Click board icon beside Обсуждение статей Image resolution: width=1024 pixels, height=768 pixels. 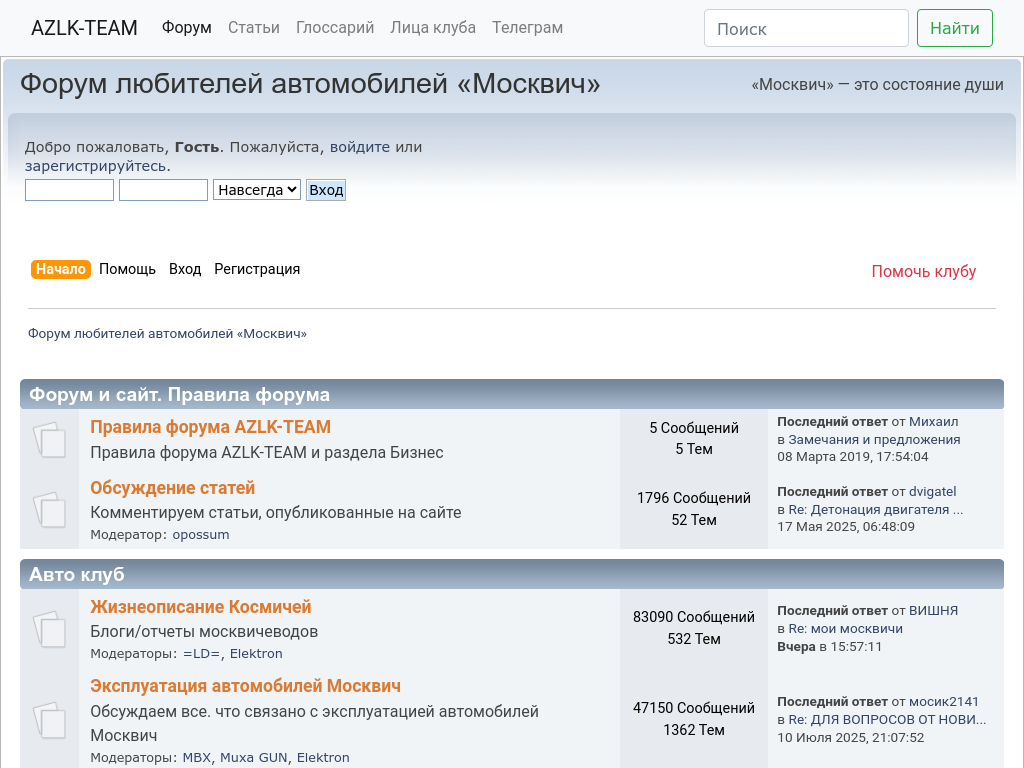point(49,509)
